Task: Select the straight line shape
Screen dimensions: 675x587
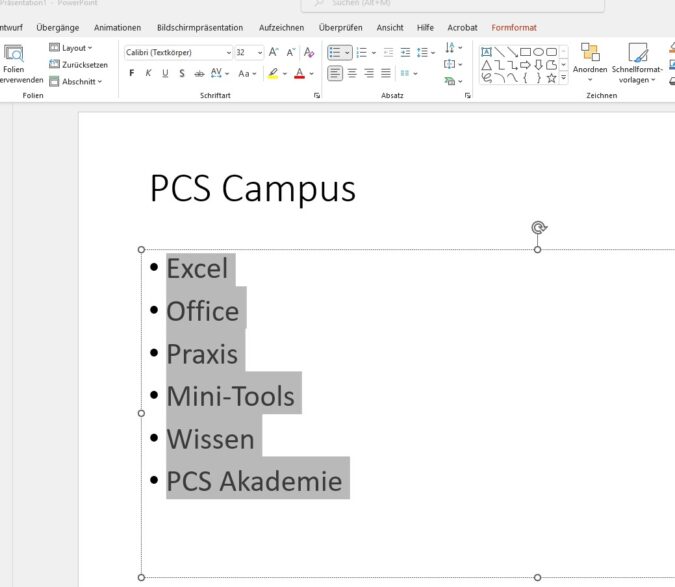Action: point(499,52)
